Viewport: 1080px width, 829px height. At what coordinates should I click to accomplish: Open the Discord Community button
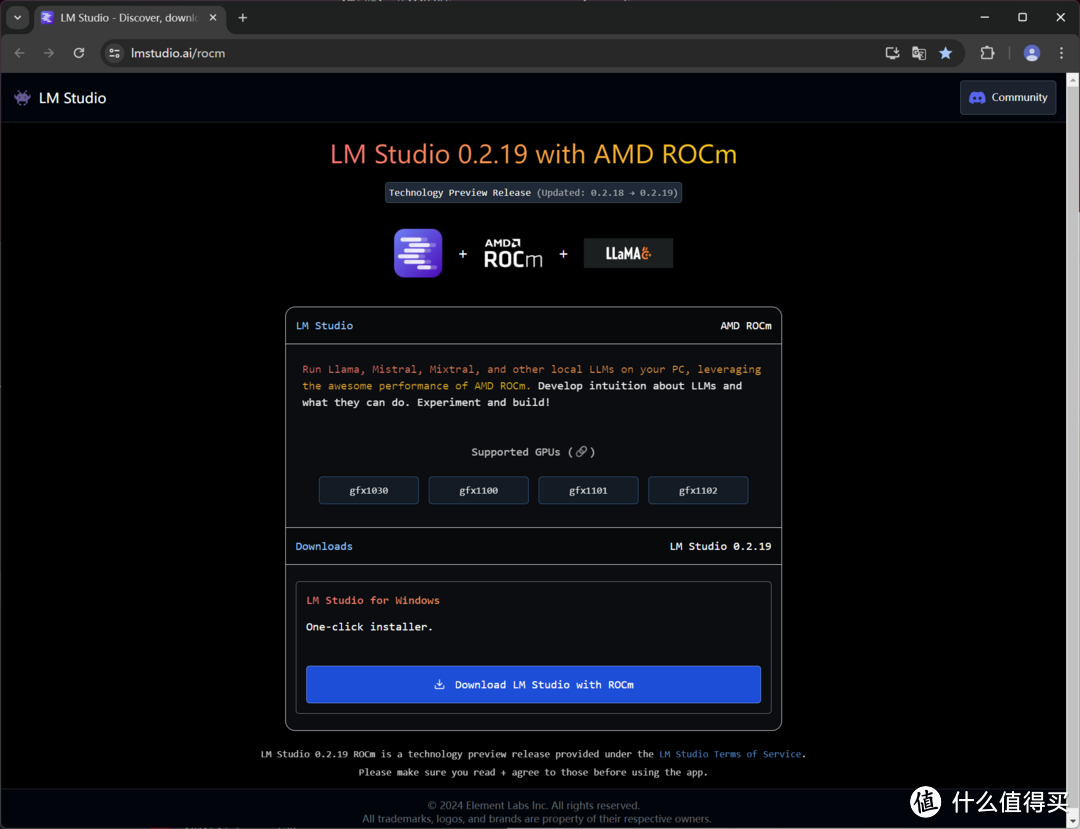click(x=1008, y=98)
